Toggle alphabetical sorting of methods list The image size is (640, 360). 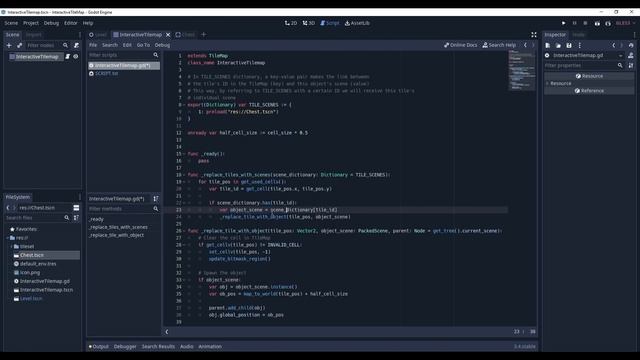(156, 199)
